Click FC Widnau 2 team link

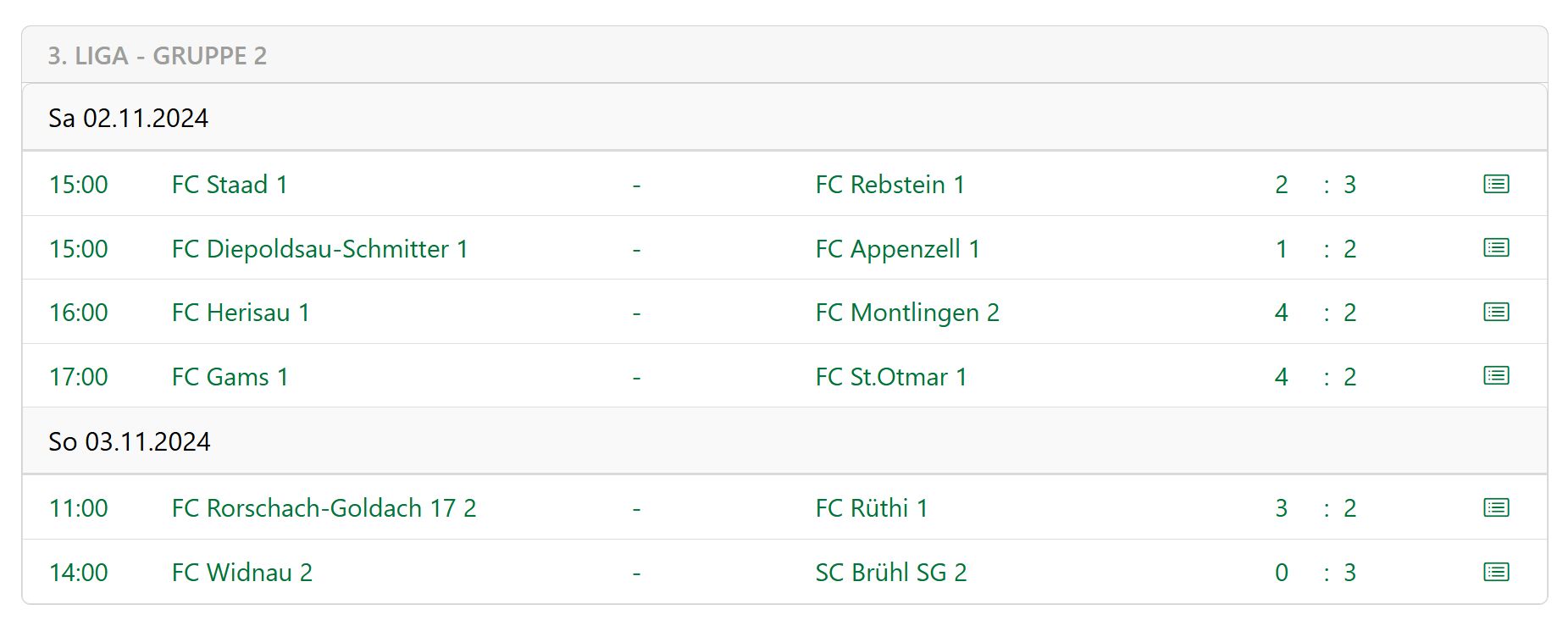(241, 573)
